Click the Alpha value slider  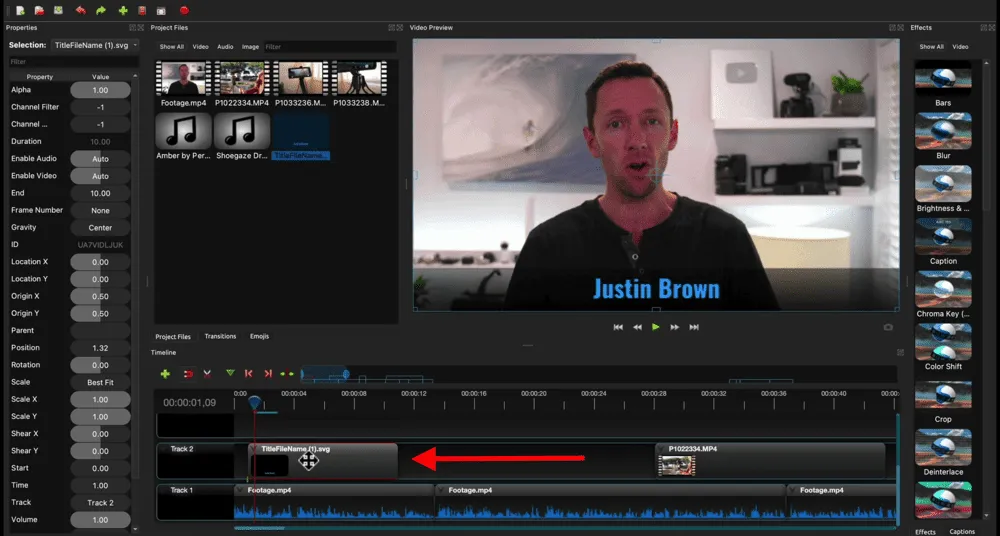[100, 90]
